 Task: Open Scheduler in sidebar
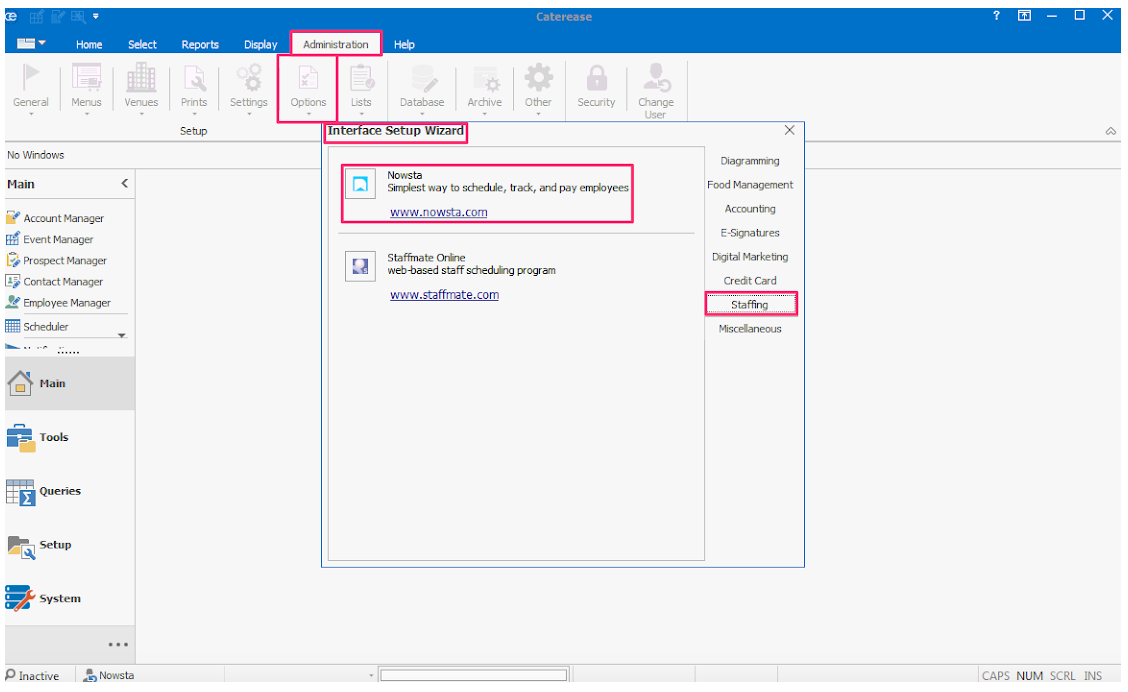pyautogui.click(x=45, y=327)
